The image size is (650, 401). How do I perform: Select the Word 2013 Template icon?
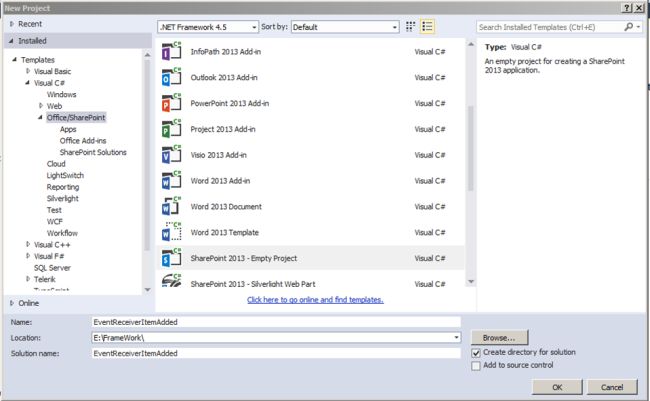click(x=171, y=232)
